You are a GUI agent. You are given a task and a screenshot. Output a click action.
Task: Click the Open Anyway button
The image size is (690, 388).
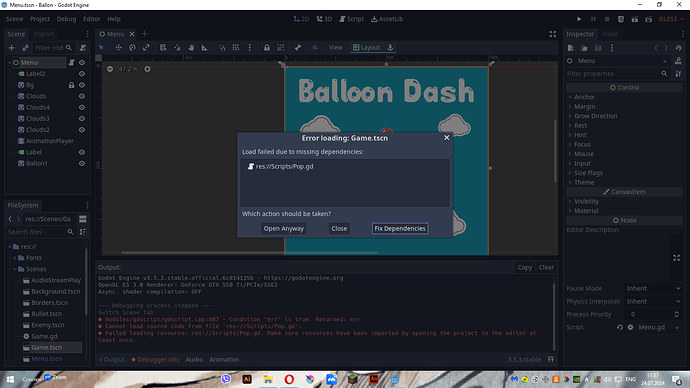pyautogui.click(x=283, y=228)
